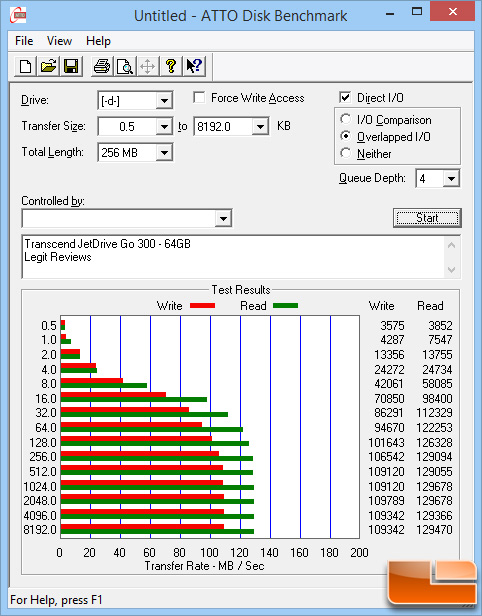The width and height of the screenshot is (482, 616).
Task: Enable the Force Write Access checkbox
Action: tap(199, 97)
